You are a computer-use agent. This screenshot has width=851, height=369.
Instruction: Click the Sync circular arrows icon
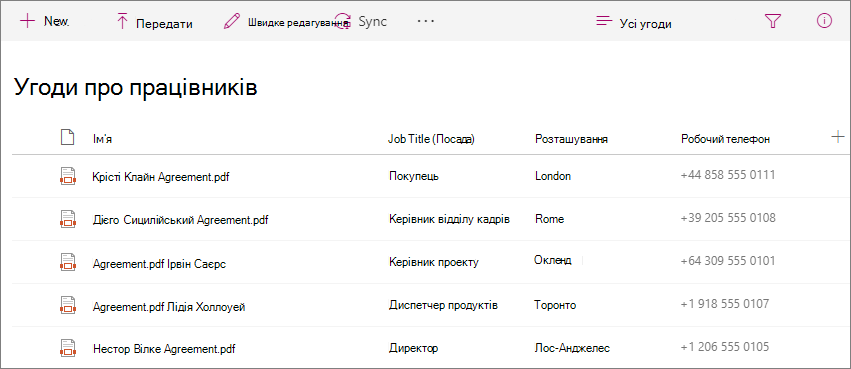click(342, 22)
